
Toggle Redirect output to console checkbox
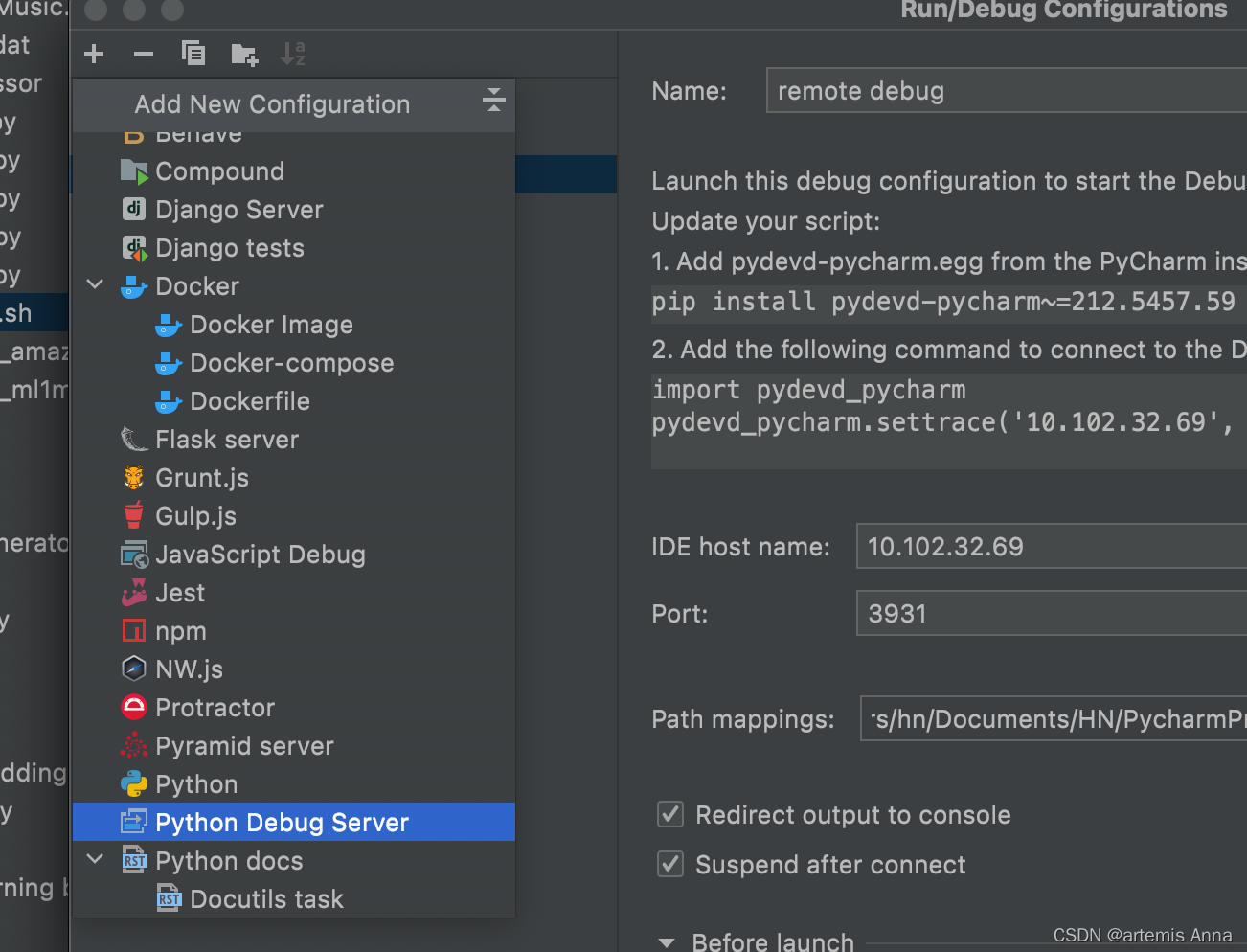tap(670, 814)
